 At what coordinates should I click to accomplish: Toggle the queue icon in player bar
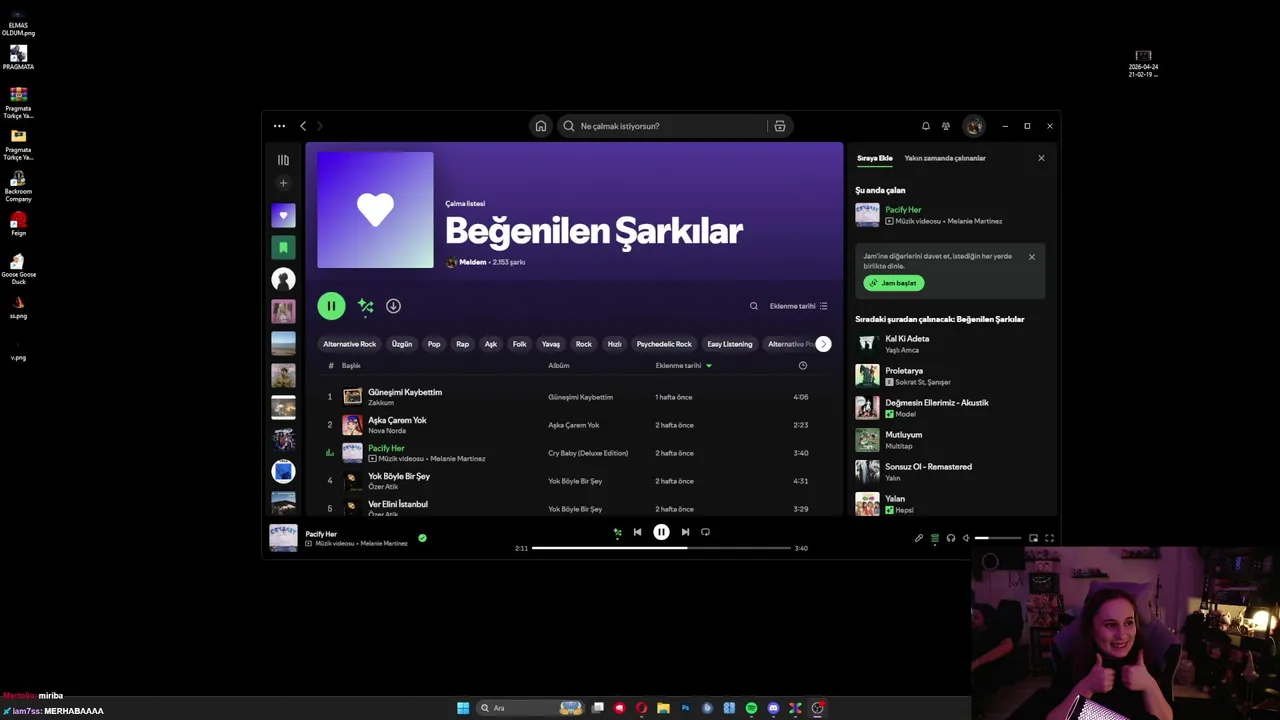point(935,538)
